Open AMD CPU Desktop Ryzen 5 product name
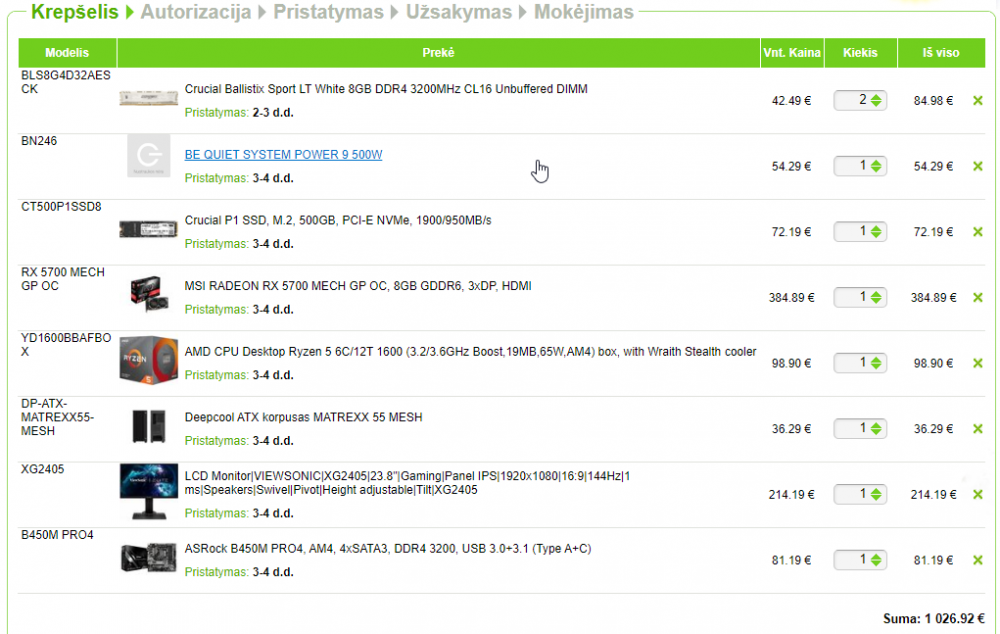 470,352
